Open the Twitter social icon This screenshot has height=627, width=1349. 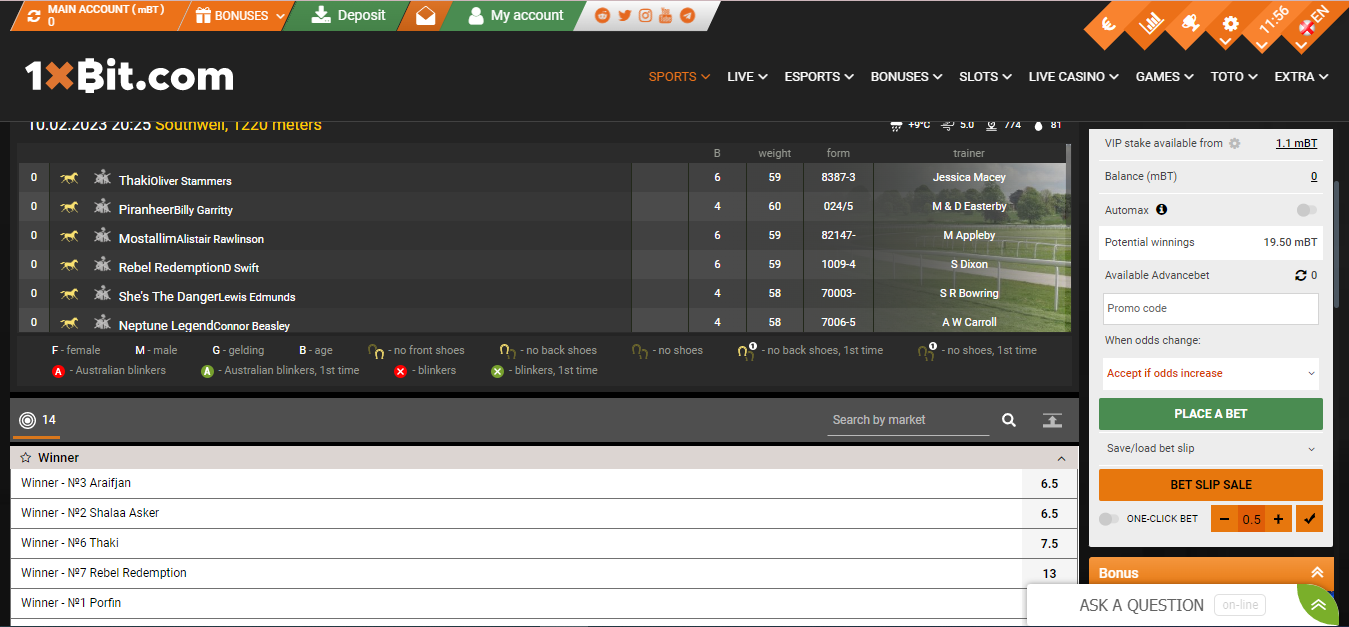pos(623,15)
